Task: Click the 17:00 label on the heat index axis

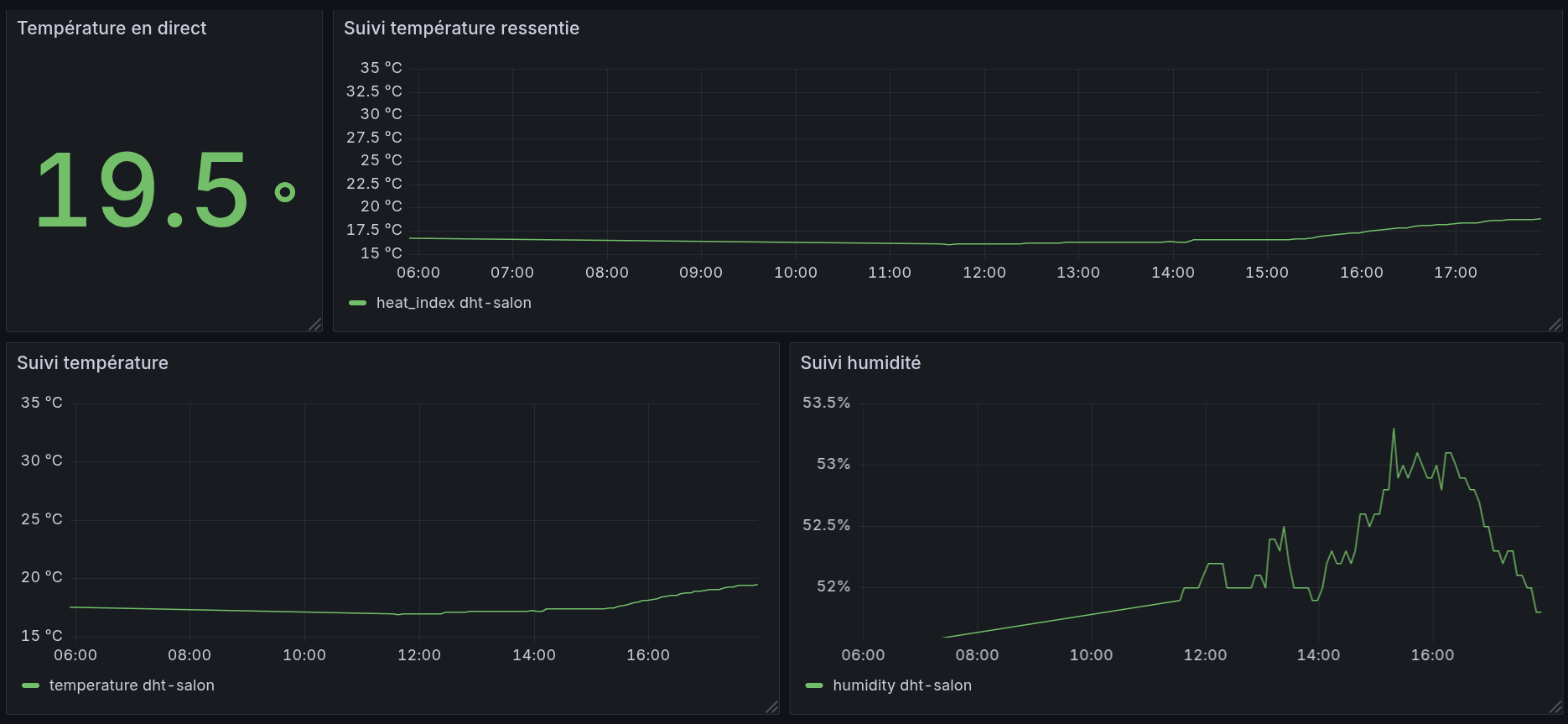Action: pyautogui.click(x=1456, y=273)
